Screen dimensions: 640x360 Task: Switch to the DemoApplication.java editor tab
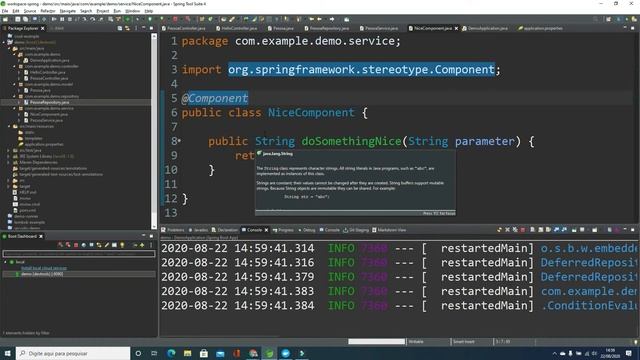tap(485, 28)
